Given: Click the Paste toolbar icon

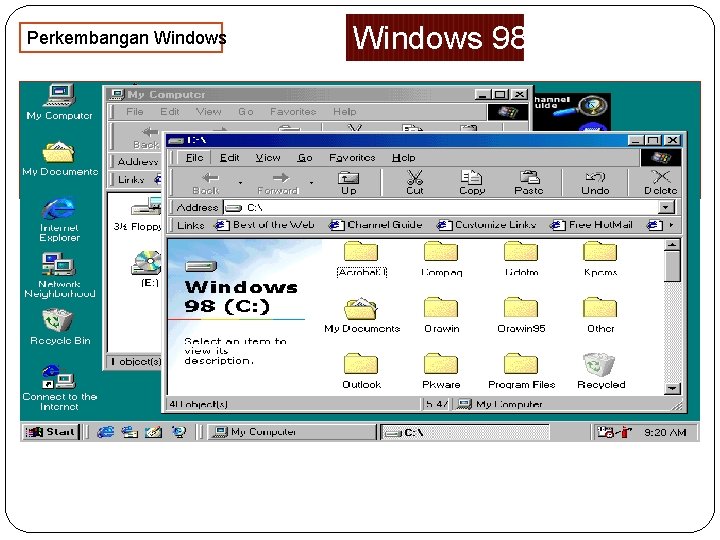Looking at the screenshot, I should click(x=529, y=183).
